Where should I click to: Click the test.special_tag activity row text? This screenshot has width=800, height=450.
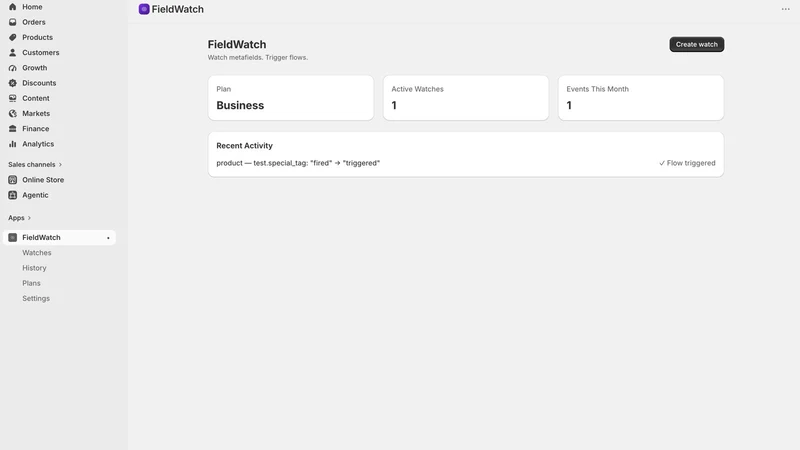coord(298,163)
